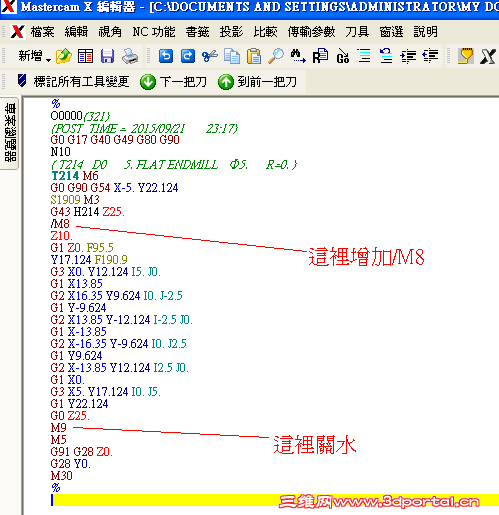Open the 編輯 menu
Viewport: 499px width, 515px height.
point(76,32)
